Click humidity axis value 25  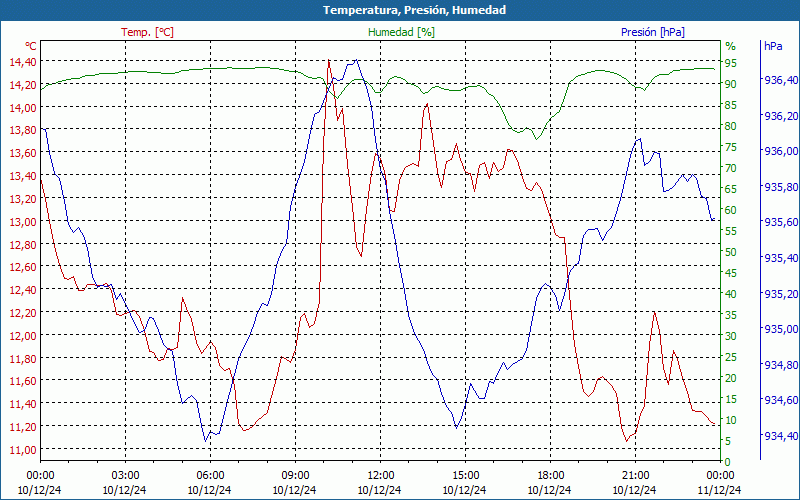pos(731,357)
